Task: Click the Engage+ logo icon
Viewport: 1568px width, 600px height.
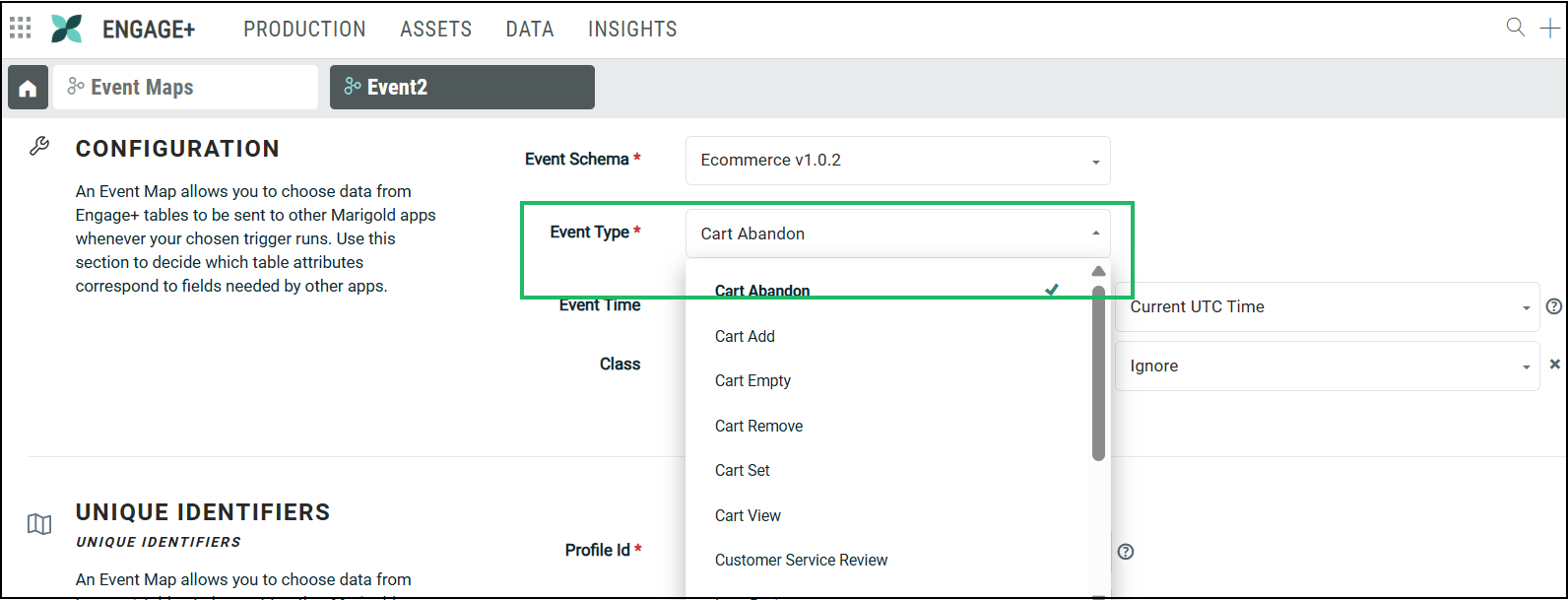Action: pos(67,29)
